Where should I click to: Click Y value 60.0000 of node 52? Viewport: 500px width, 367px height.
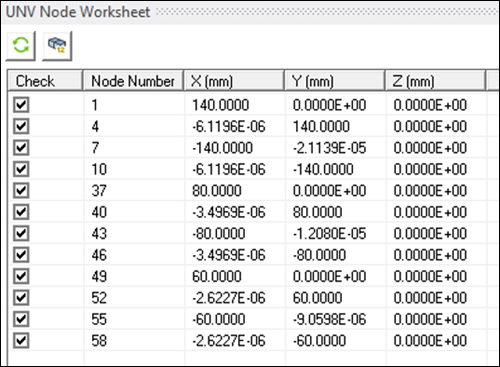click(x=317, y=298)
